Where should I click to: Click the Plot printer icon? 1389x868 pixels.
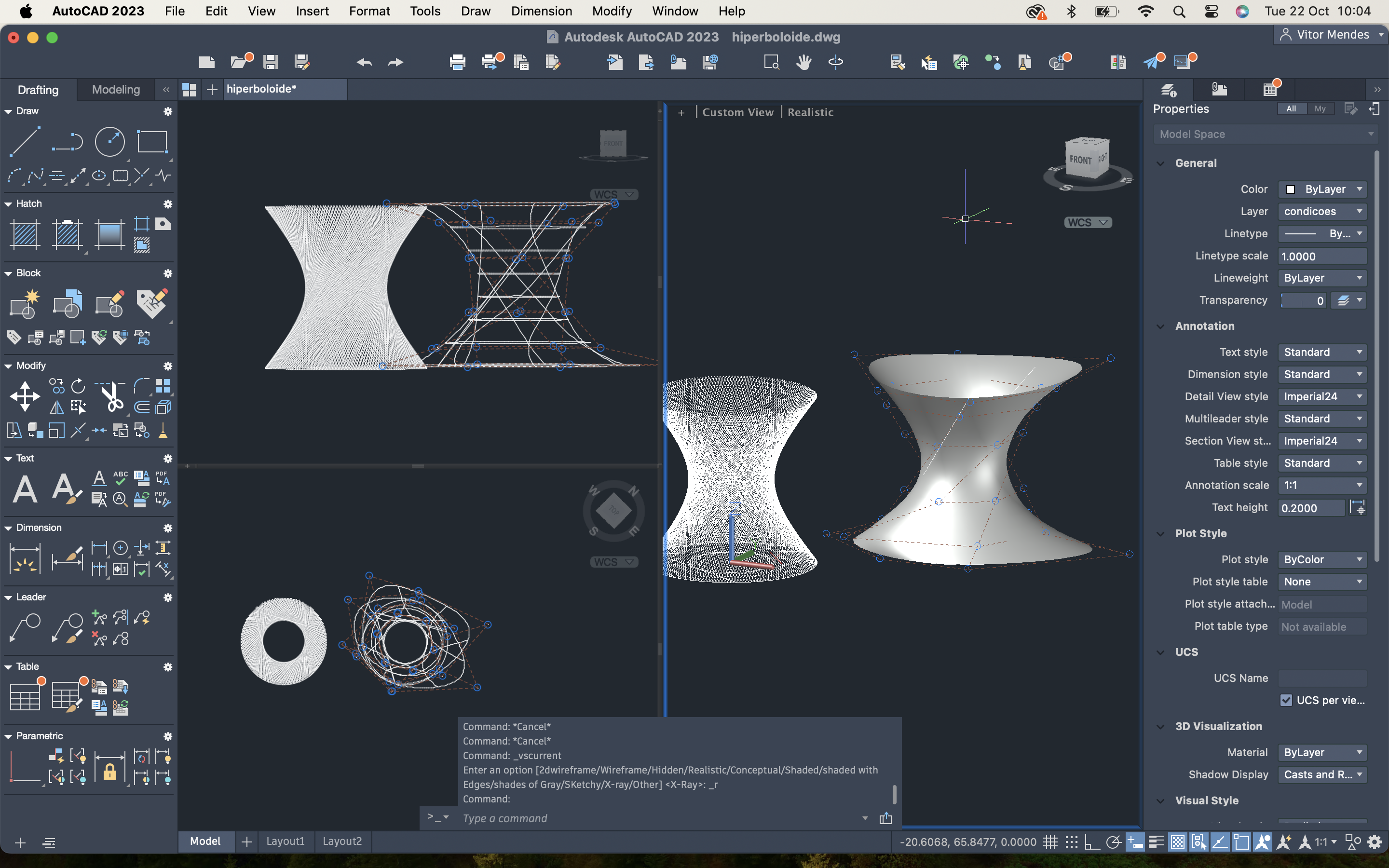pyautogui.click(x=457, y=62)
